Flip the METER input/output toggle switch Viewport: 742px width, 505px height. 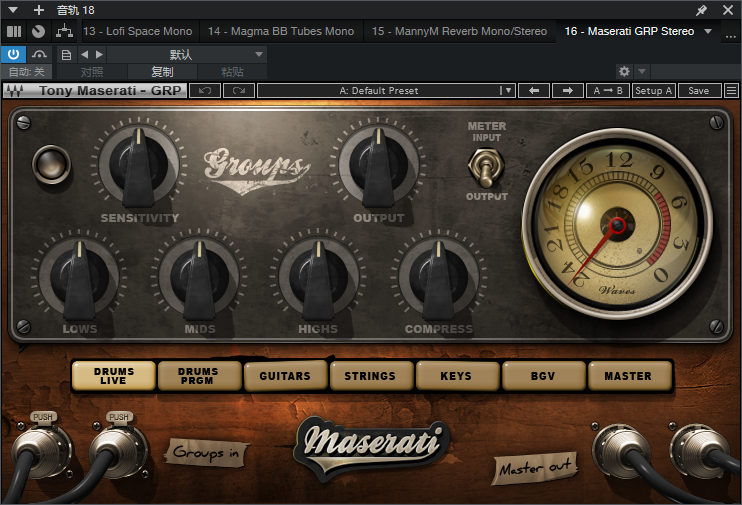(486, 167)
